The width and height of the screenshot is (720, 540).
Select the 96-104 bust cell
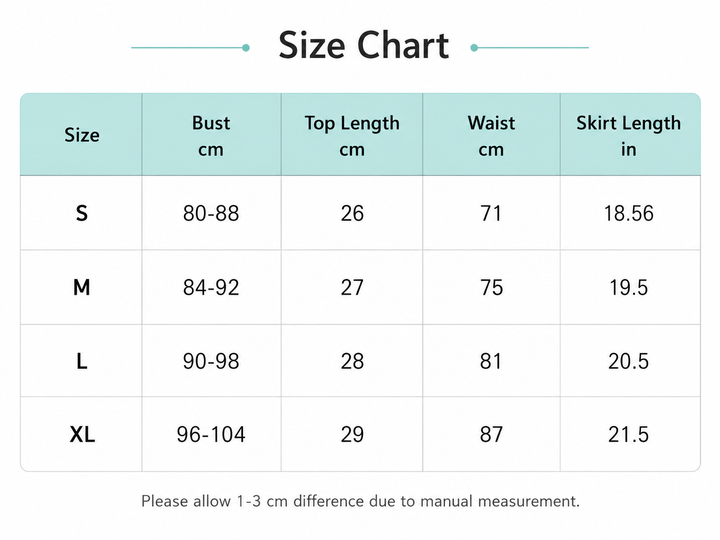coord(211,434)
